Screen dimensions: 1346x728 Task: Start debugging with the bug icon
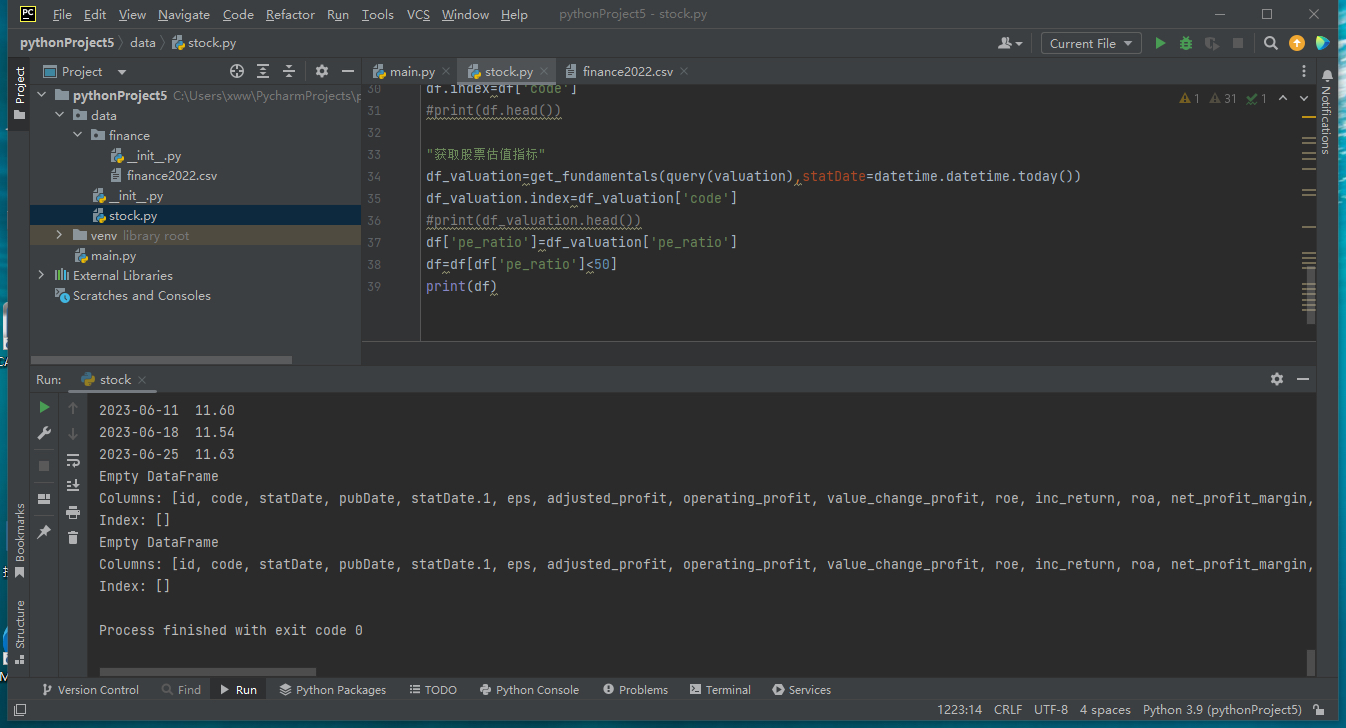(1186, 43)
